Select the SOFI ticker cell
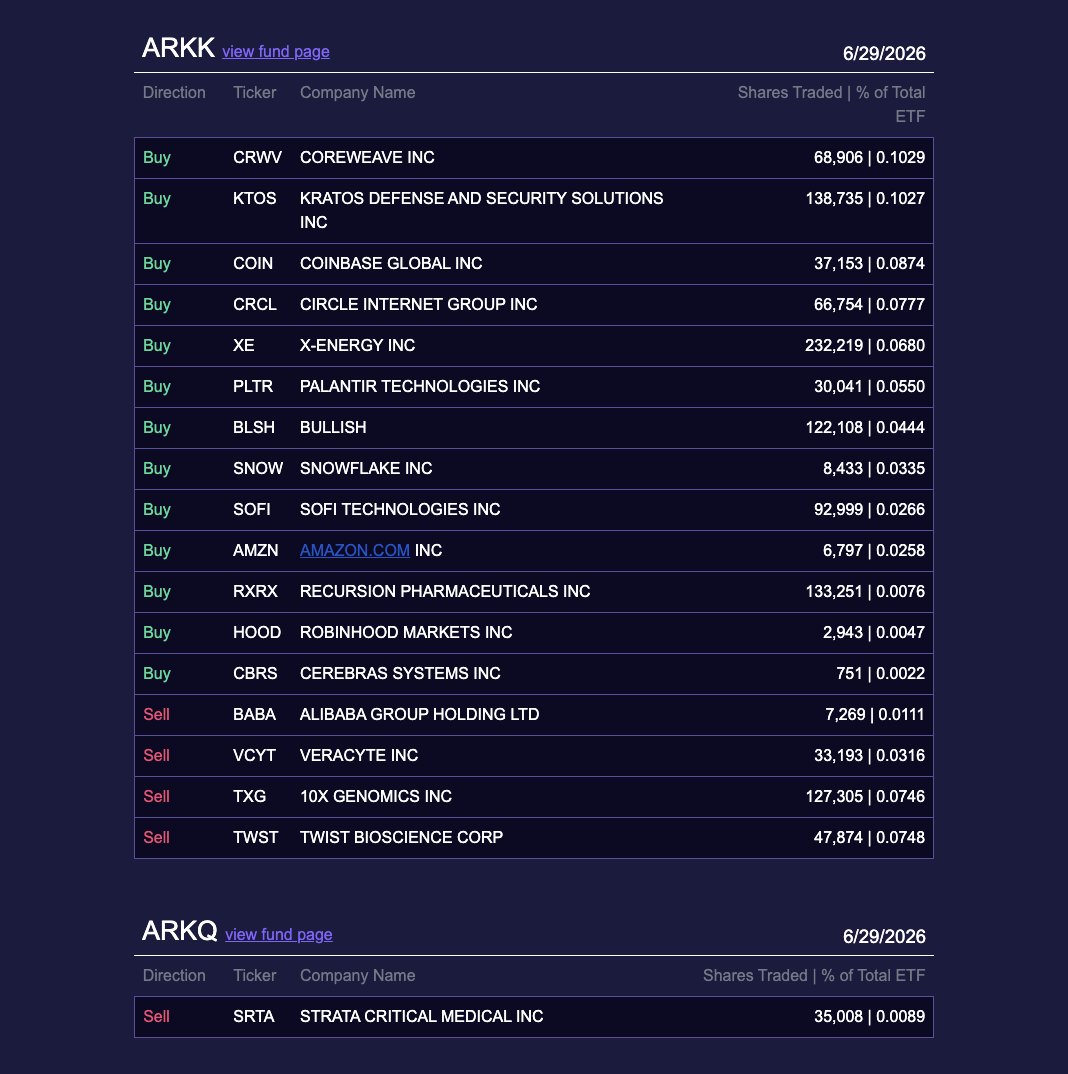The image size is (1068, 1074). tap(251, 510)
